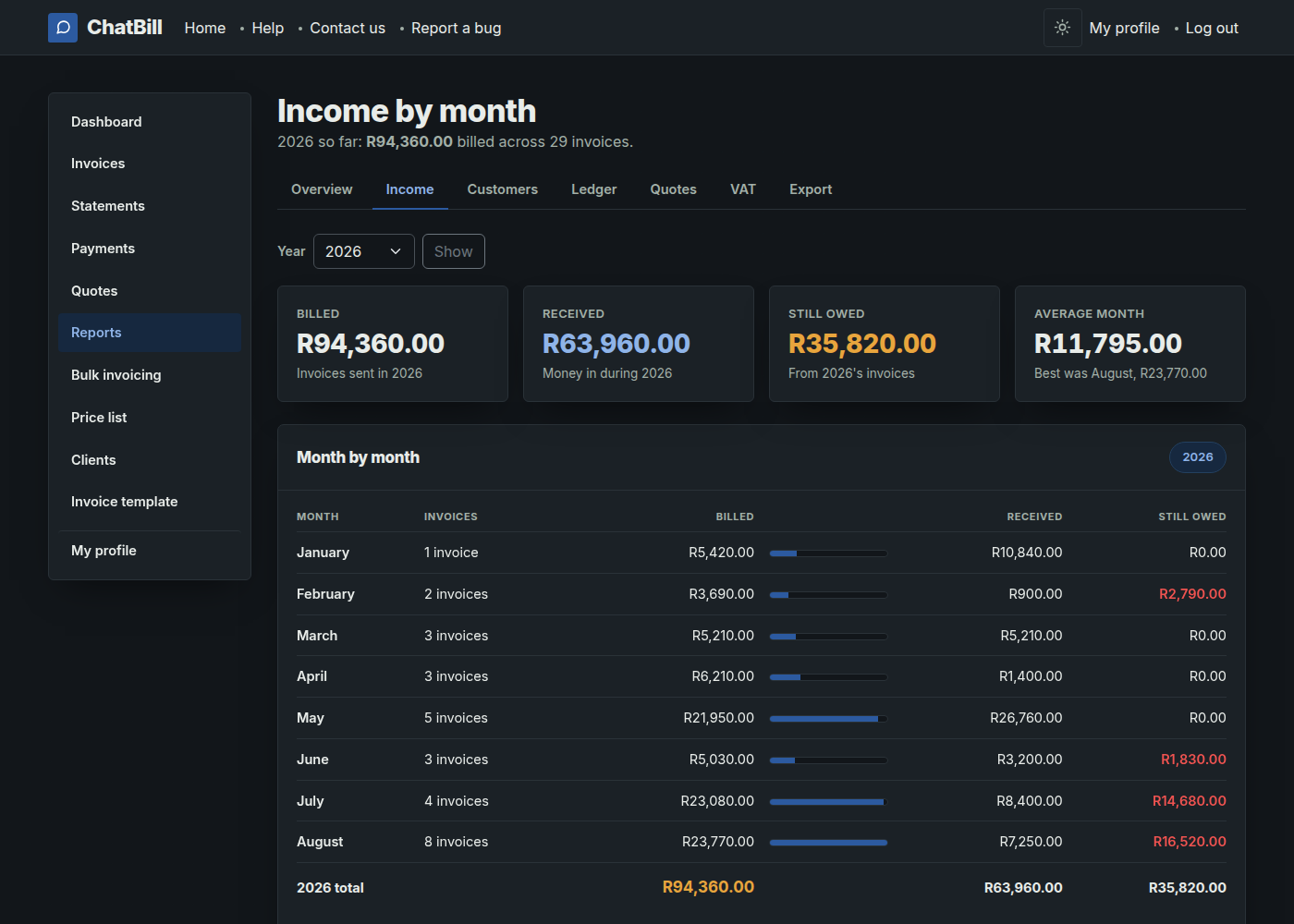Screen dimensions: 1294x924
Task: Open the Help link
Action: tap(268, 28)
